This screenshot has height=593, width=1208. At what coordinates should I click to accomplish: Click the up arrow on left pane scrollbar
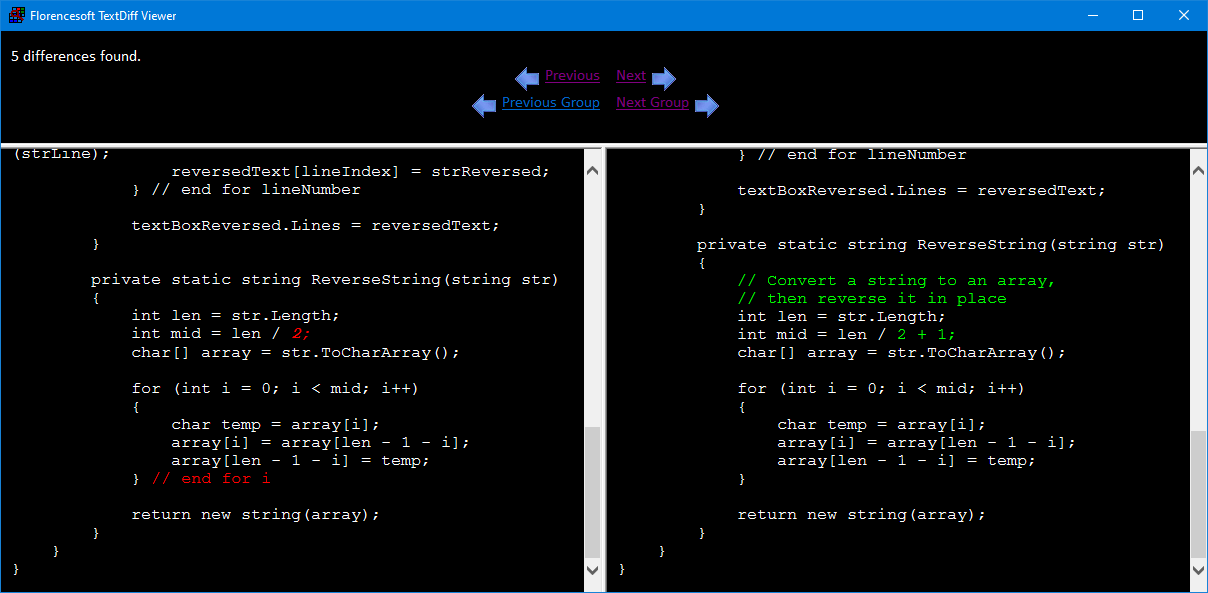[593, 169]
